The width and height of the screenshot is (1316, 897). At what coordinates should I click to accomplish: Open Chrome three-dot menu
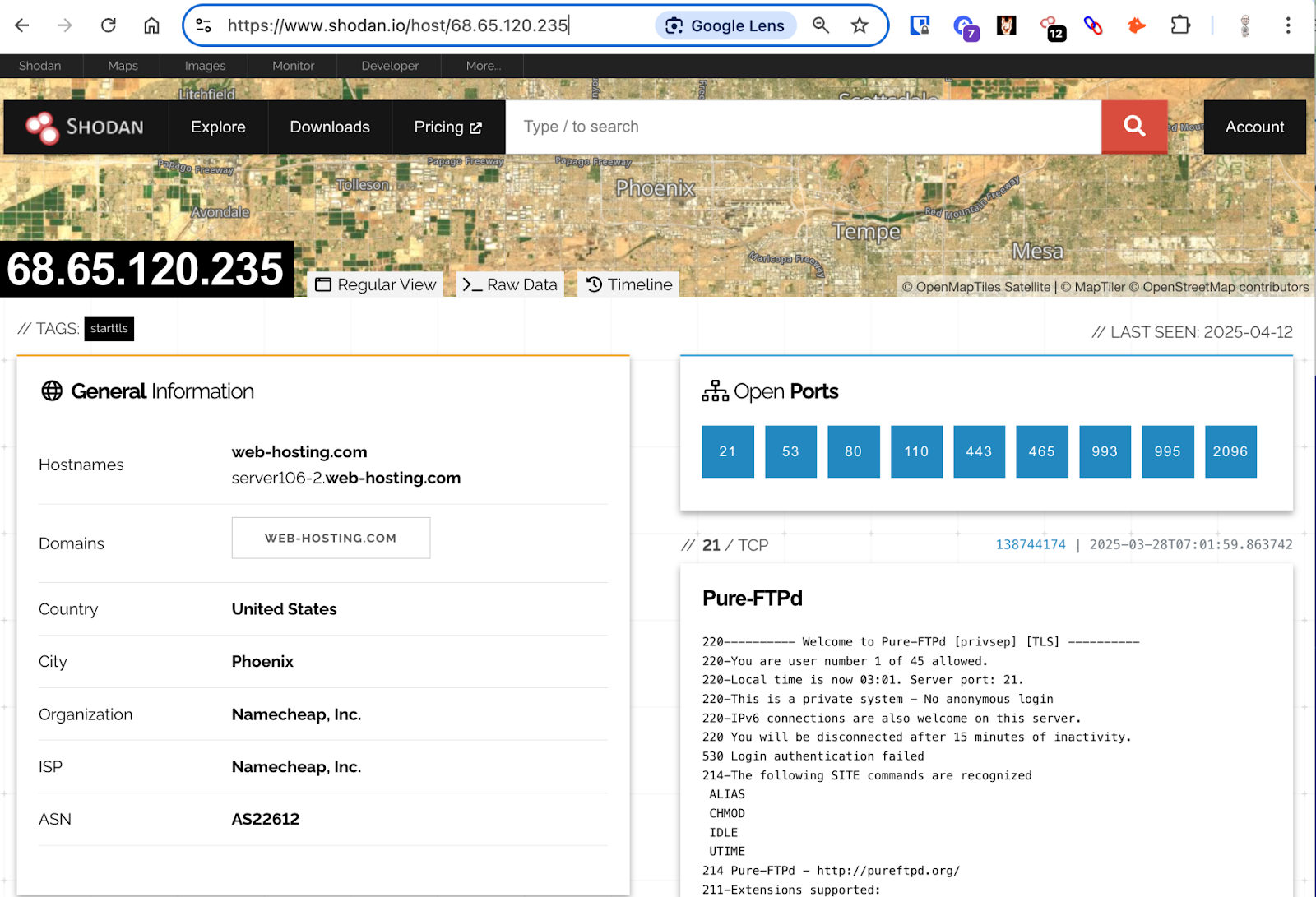tap(1288, 25)
